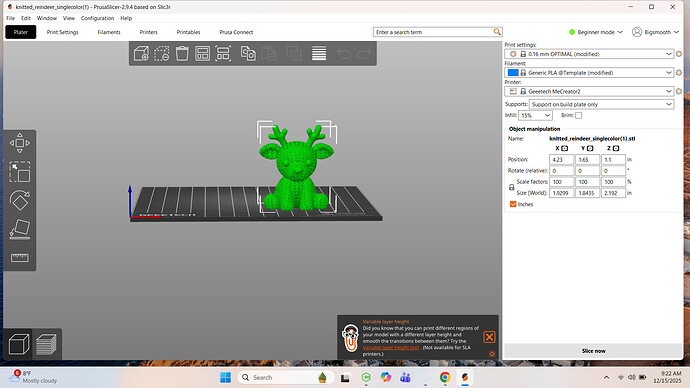
Task: Open the Windows Start menu
Action: [x=225, y=377]
